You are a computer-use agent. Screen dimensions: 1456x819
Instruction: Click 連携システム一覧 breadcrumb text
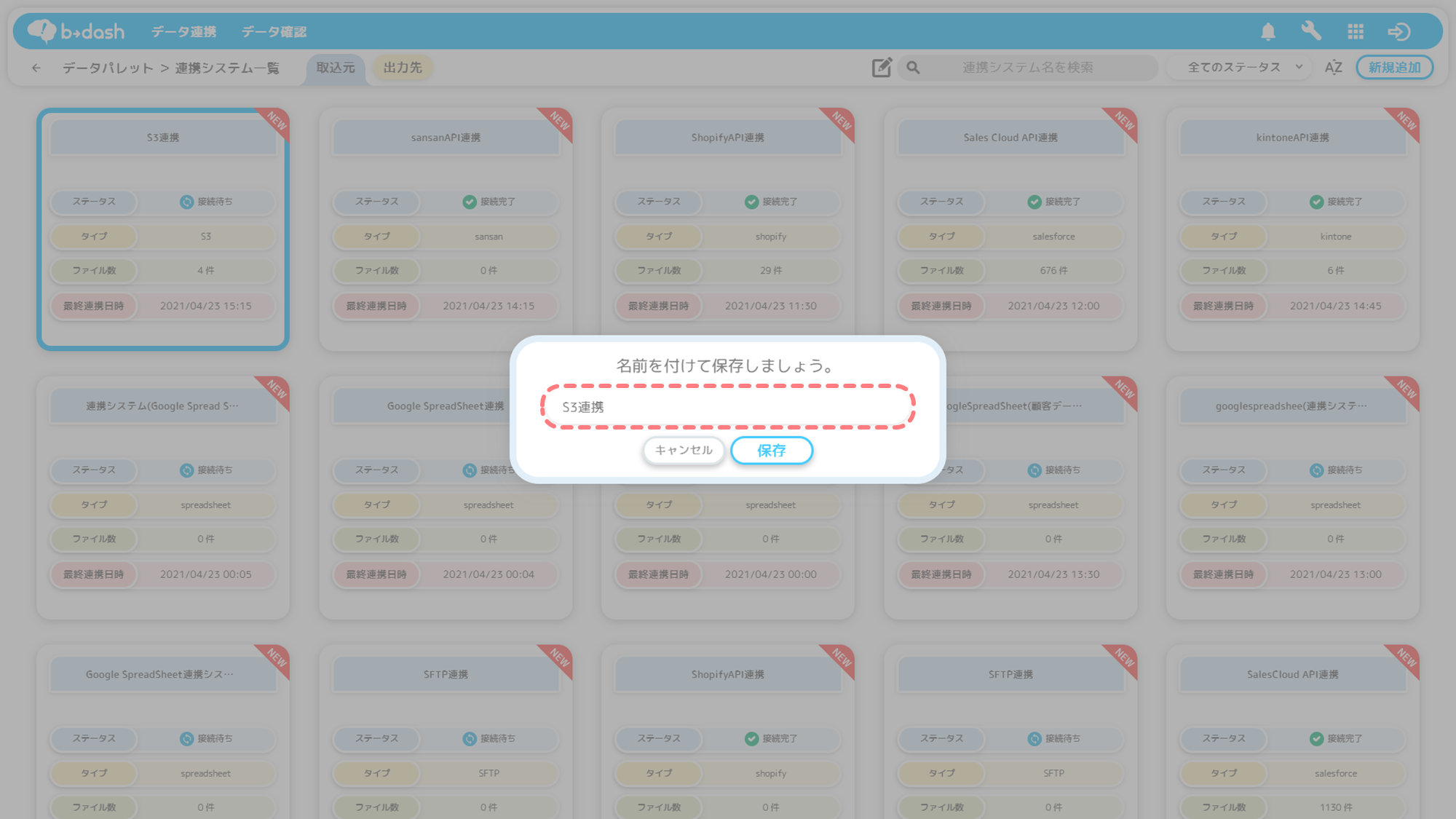point(227,68)
